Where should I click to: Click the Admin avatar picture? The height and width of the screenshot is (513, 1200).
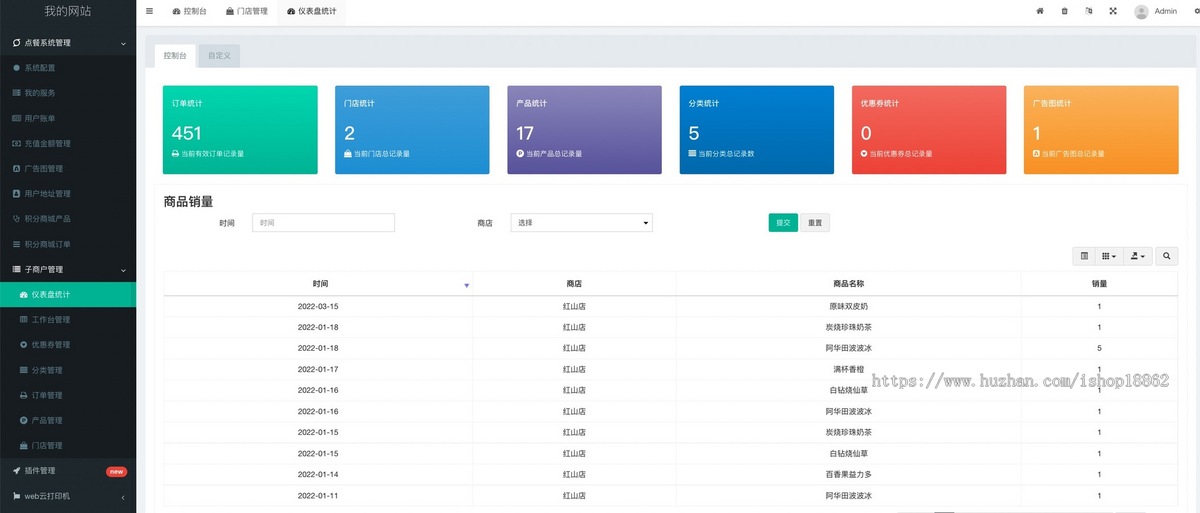click(x=1141, y=11)
